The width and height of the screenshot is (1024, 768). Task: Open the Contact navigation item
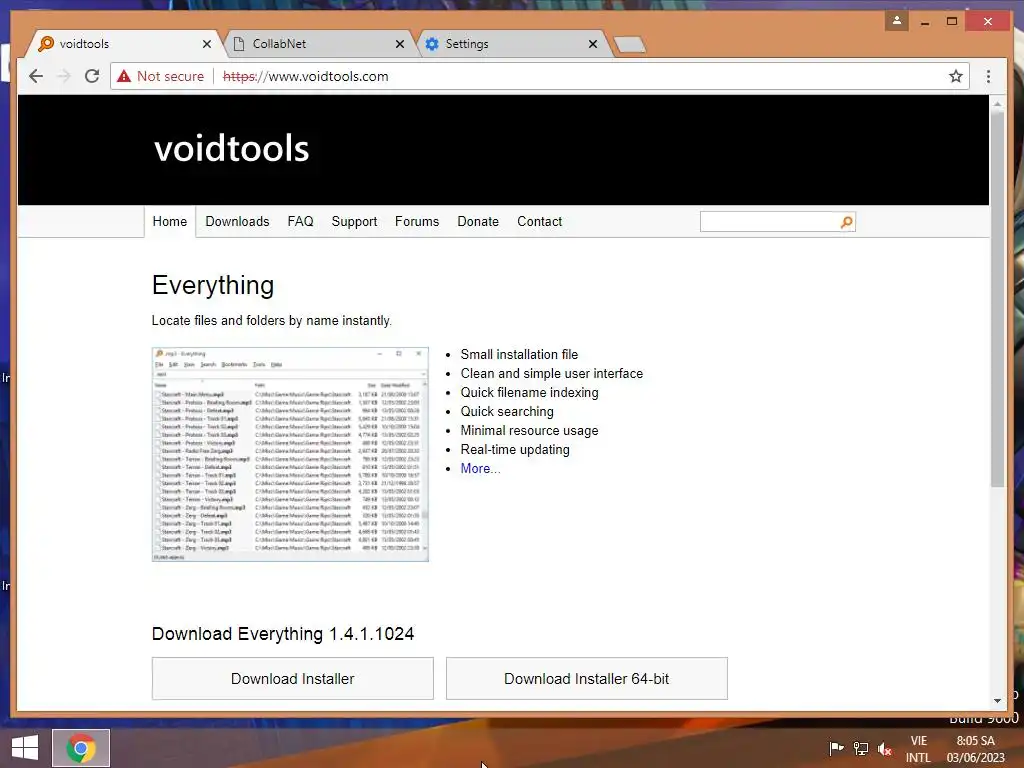[539, 221]
